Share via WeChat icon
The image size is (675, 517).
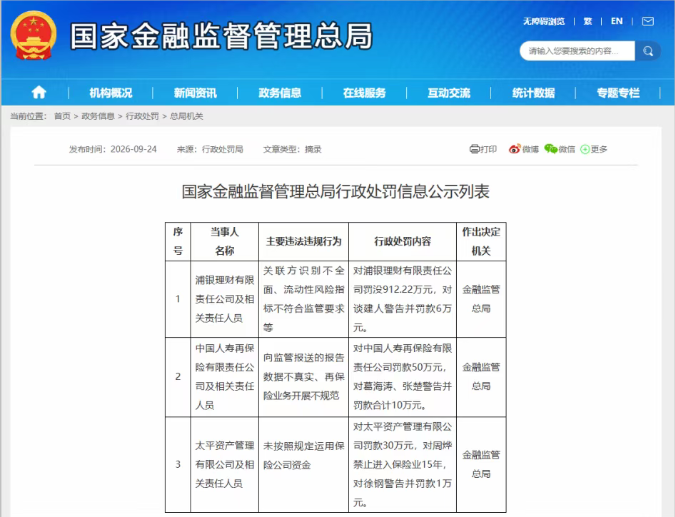[551, 149]
